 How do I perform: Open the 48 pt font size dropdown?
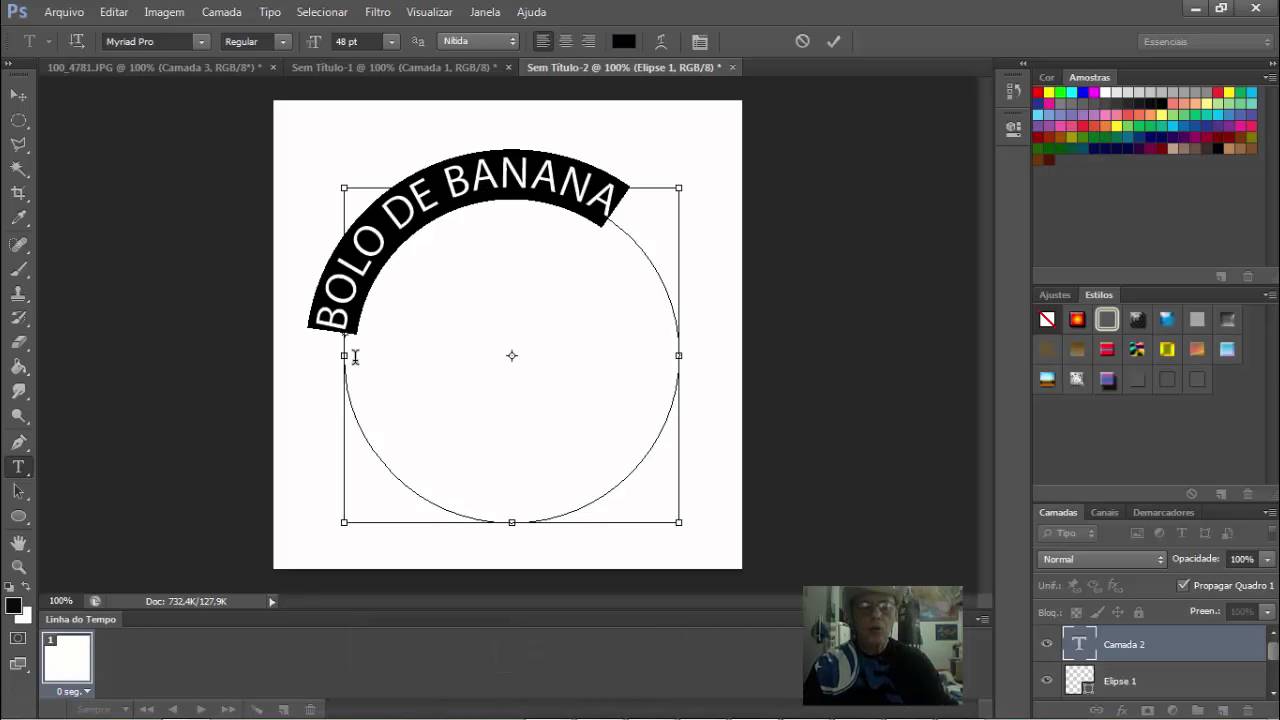(x=391, y=42)
